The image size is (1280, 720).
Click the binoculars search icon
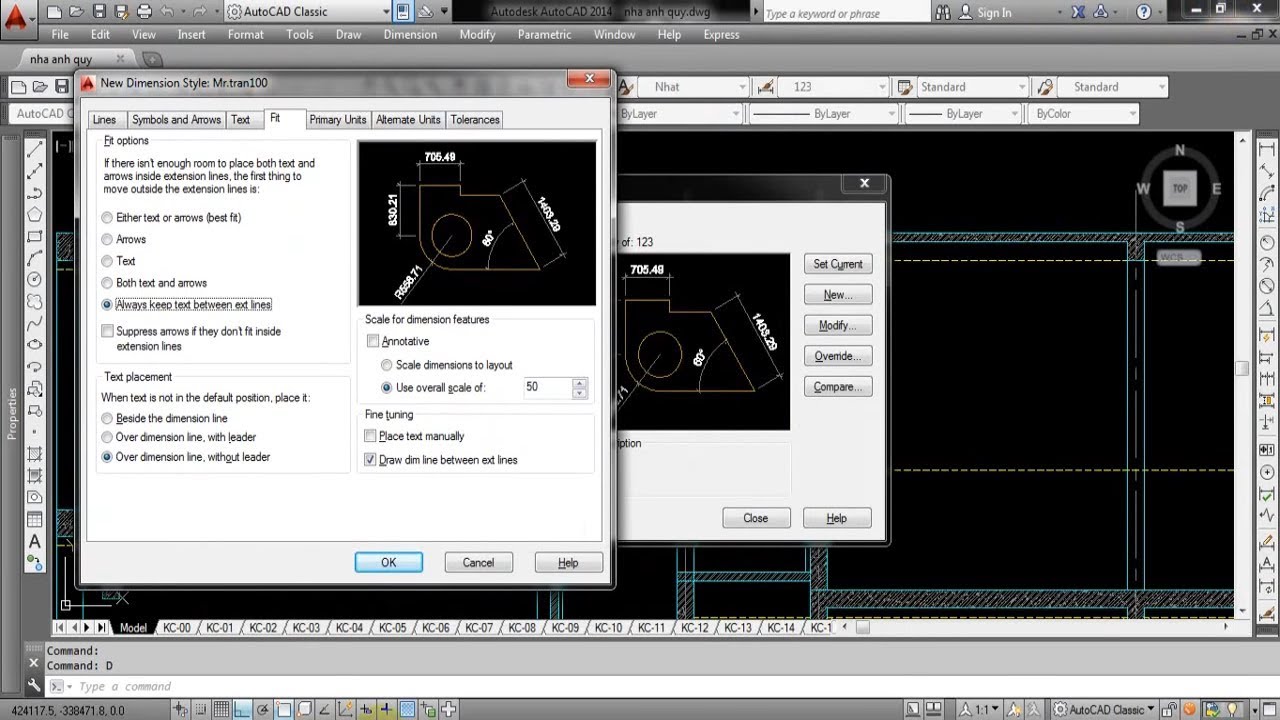click(x=944, y=12)
